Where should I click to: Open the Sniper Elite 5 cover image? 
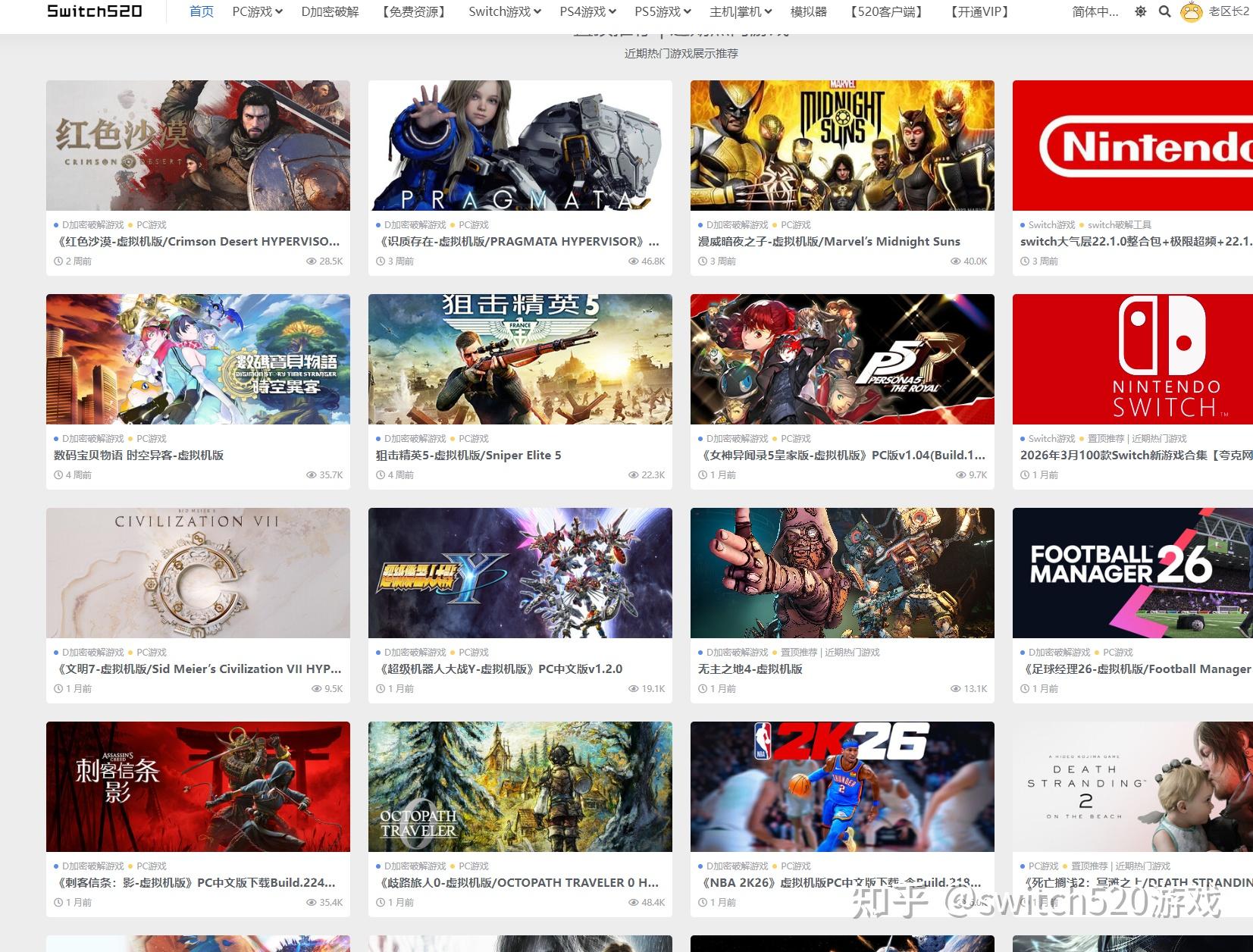coord(520,359)
